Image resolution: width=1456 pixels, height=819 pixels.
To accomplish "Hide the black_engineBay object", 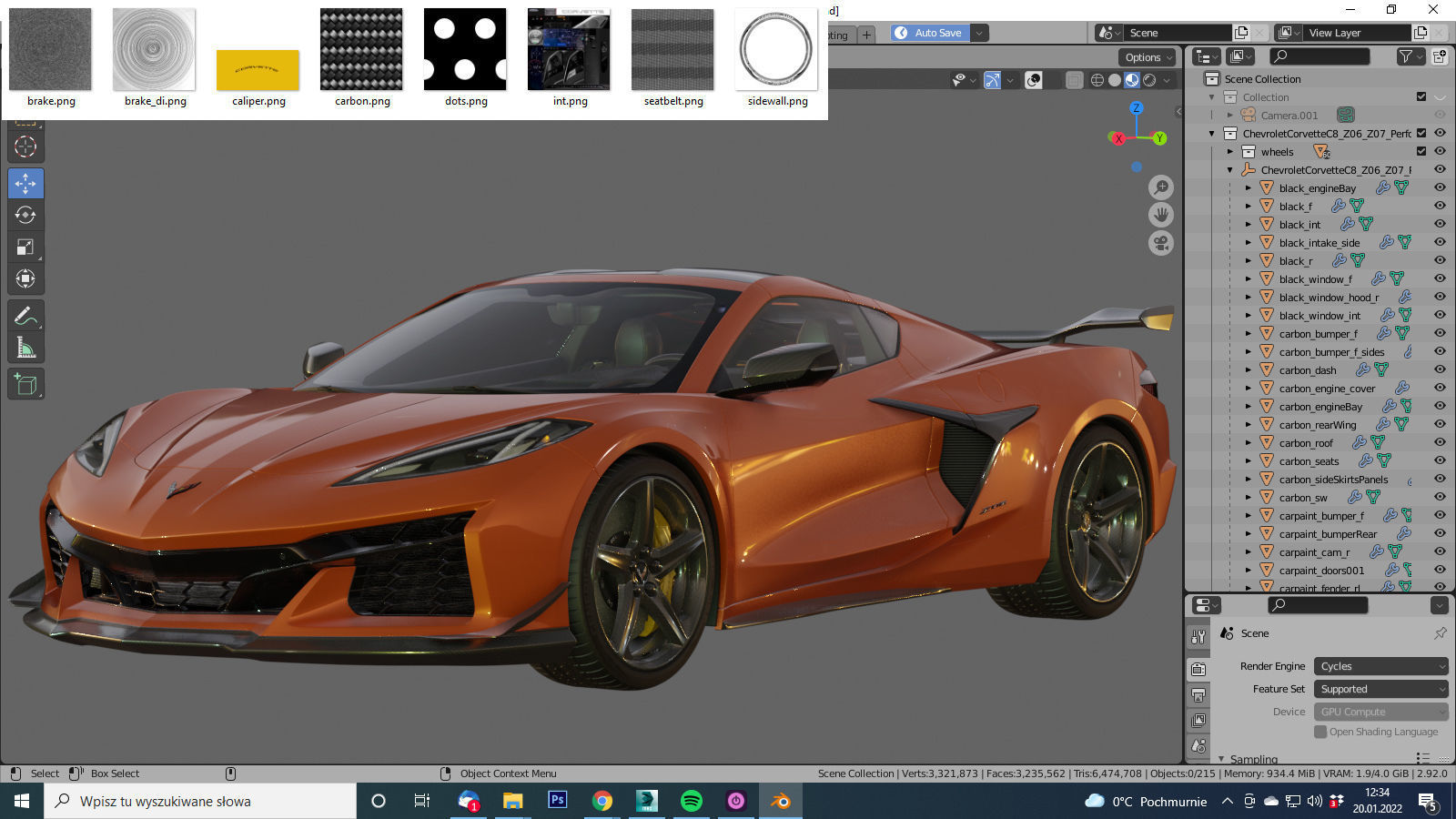I will 1440,187.
